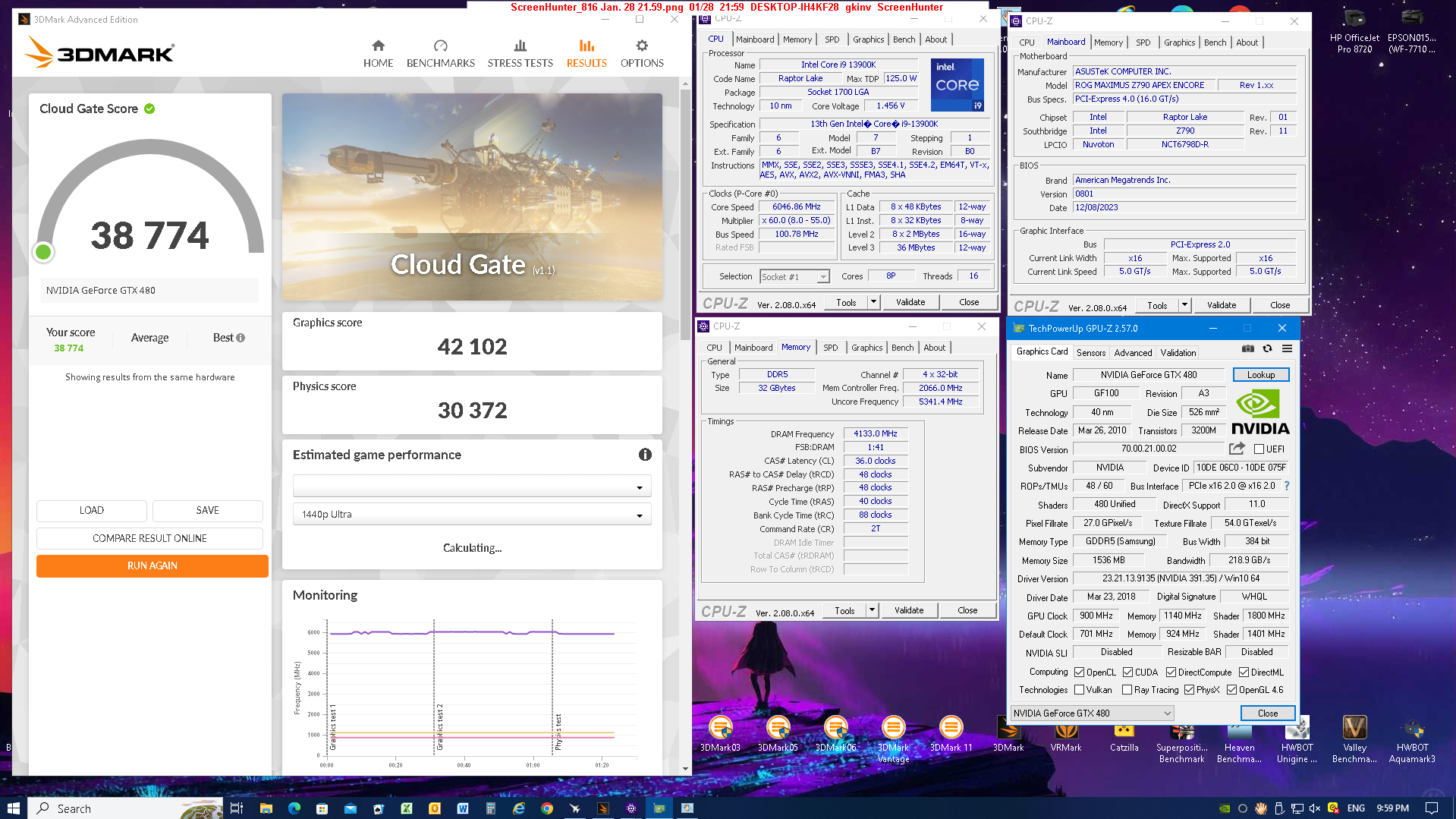
Task: Click the Cloud Gate preview thumbnail
Action: point(472,197)
